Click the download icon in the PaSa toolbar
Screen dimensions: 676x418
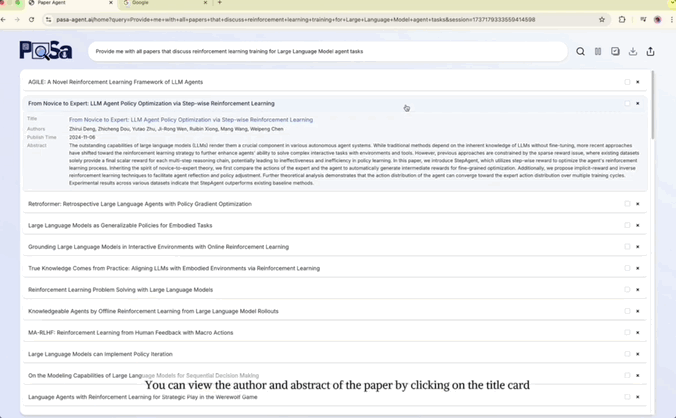[x=632, y=52]
